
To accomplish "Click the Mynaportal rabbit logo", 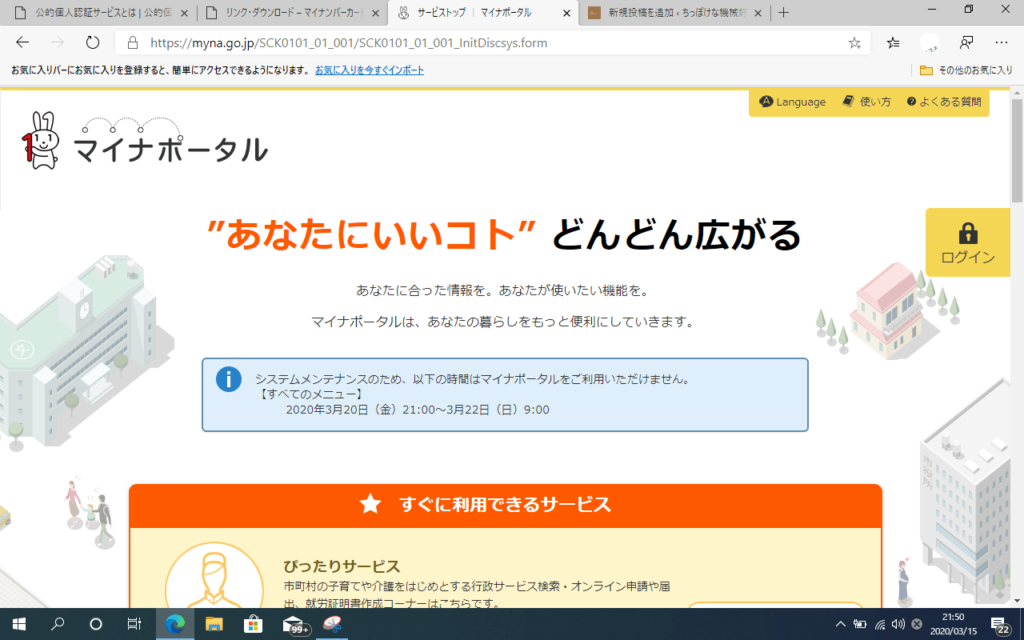I will (x=40, y=140).
